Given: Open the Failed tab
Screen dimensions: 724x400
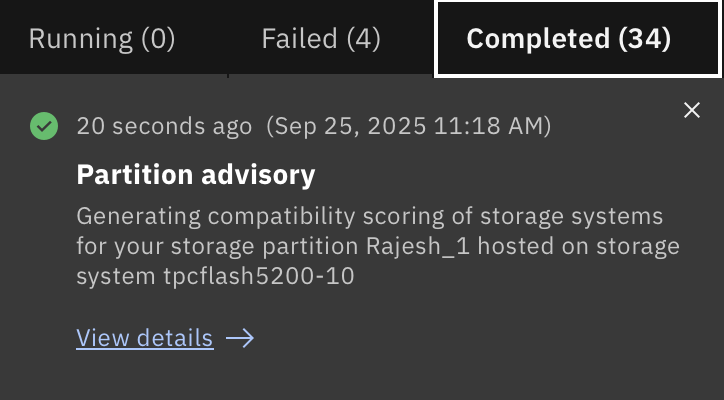Looking at the screenshot, I should click(321, 39).
